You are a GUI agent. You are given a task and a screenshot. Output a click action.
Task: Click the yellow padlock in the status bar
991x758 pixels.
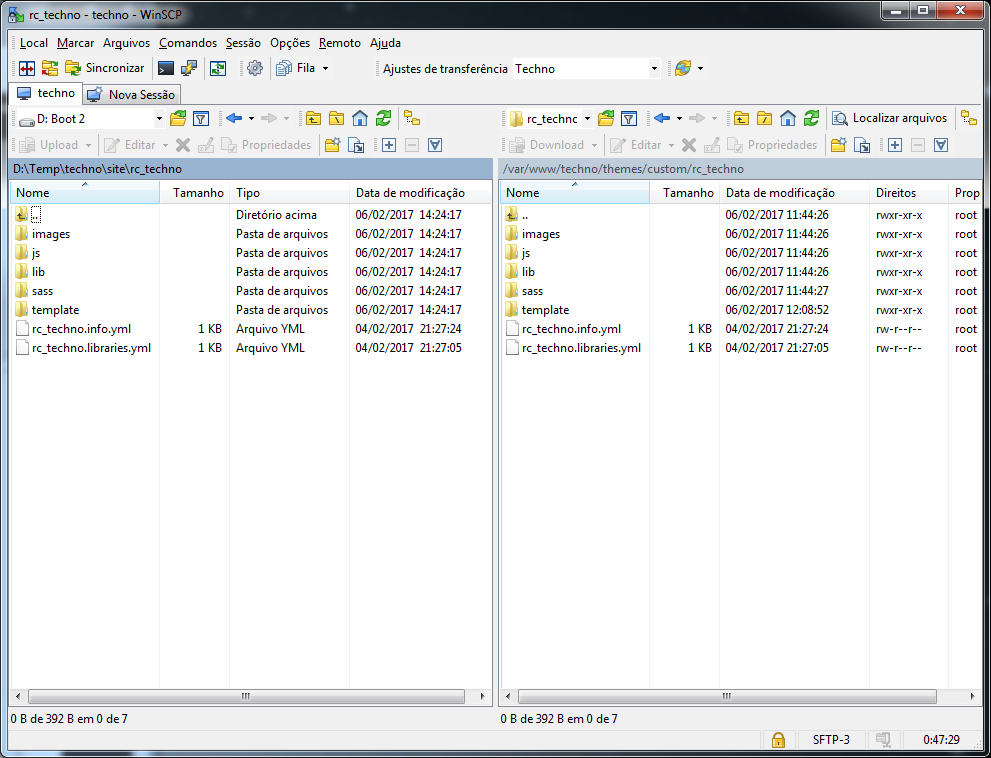click(778, 739)
